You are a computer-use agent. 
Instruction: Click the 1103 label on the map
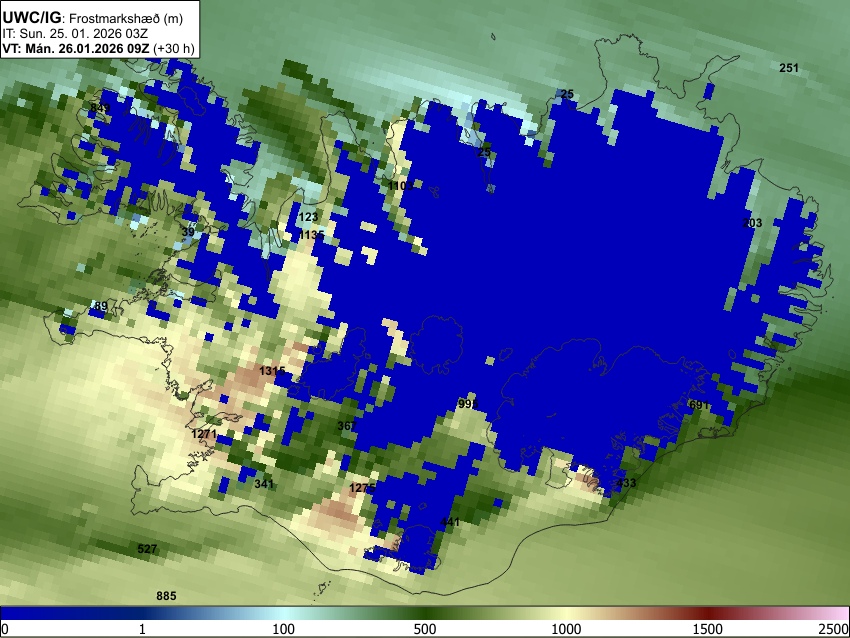401,186
